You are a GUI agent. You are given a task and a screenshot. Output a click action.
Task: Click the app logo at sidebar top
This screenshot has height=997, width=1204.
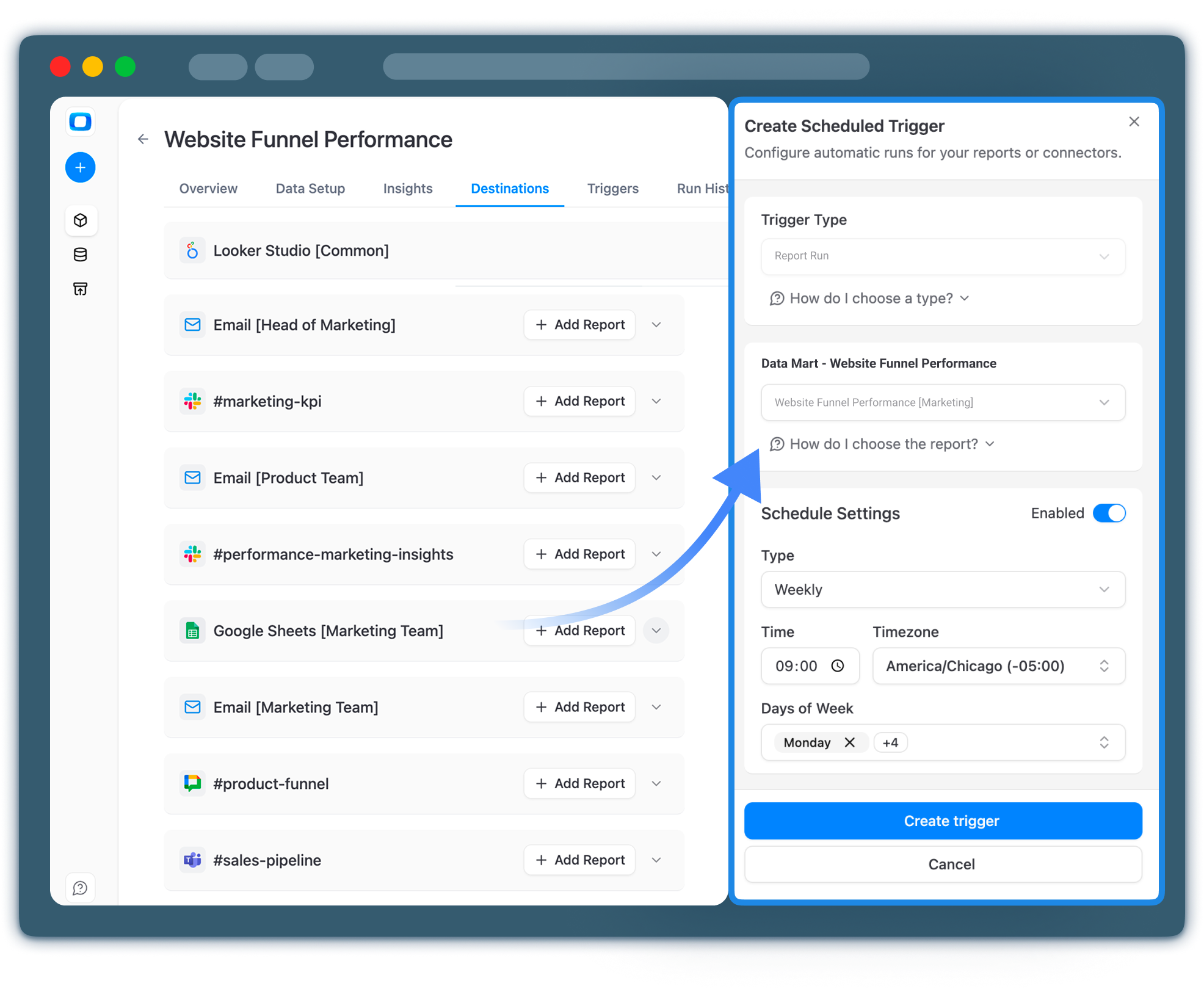coord(80,121)
